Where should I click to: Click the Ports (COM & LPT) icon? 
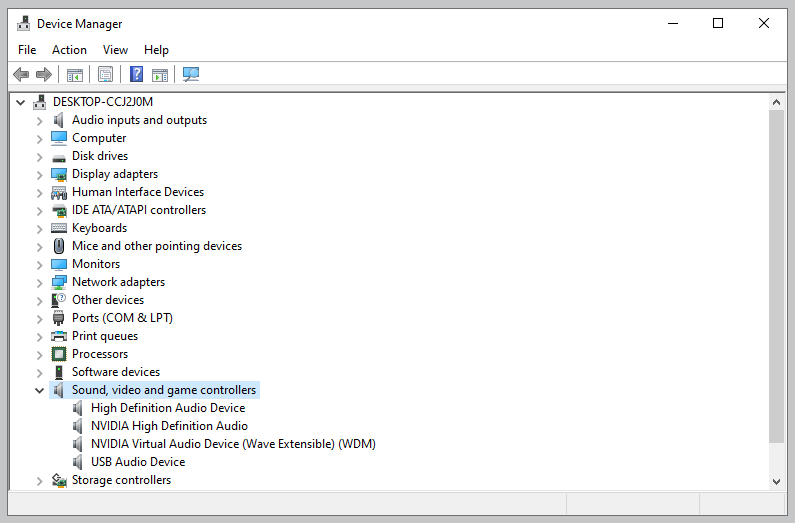tap(59, 318)
